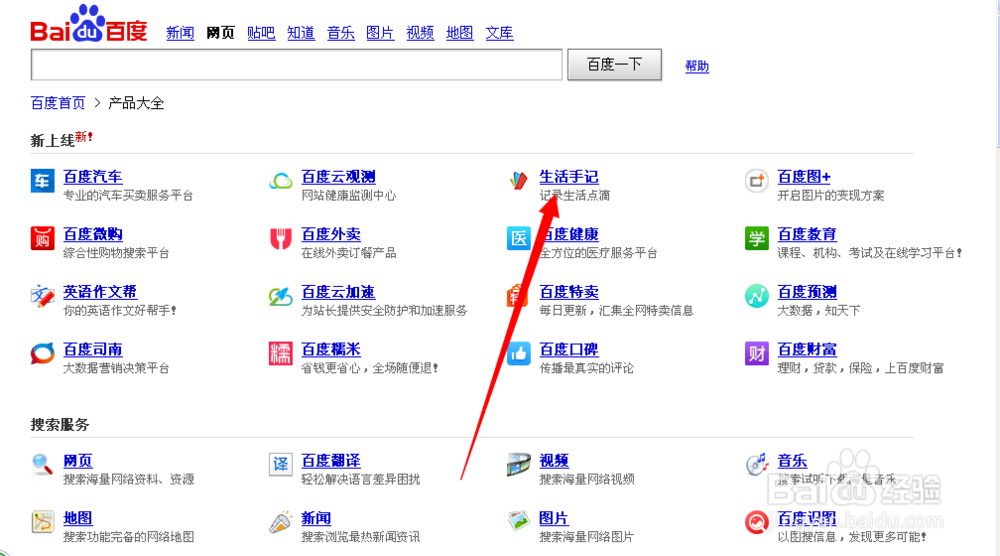The image size is (1000, 556).
Task: Click the 网页 search service link
Action: 78,460
